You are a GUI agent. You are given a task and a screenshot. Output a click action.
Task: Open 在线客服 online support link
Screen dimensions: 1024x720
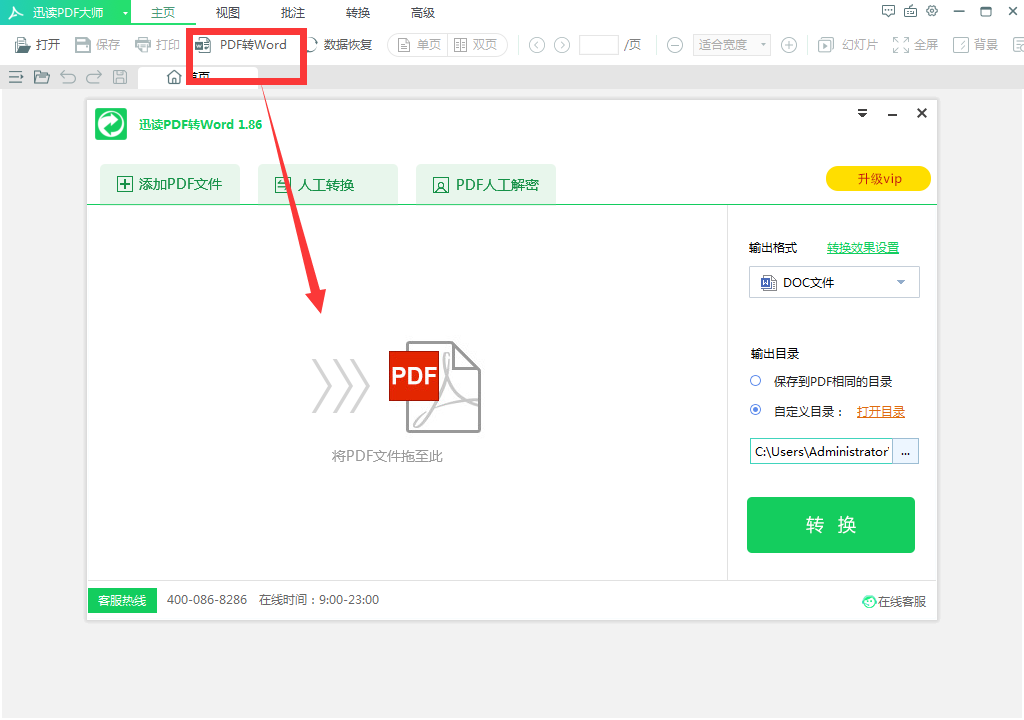(x=894, y=602)
